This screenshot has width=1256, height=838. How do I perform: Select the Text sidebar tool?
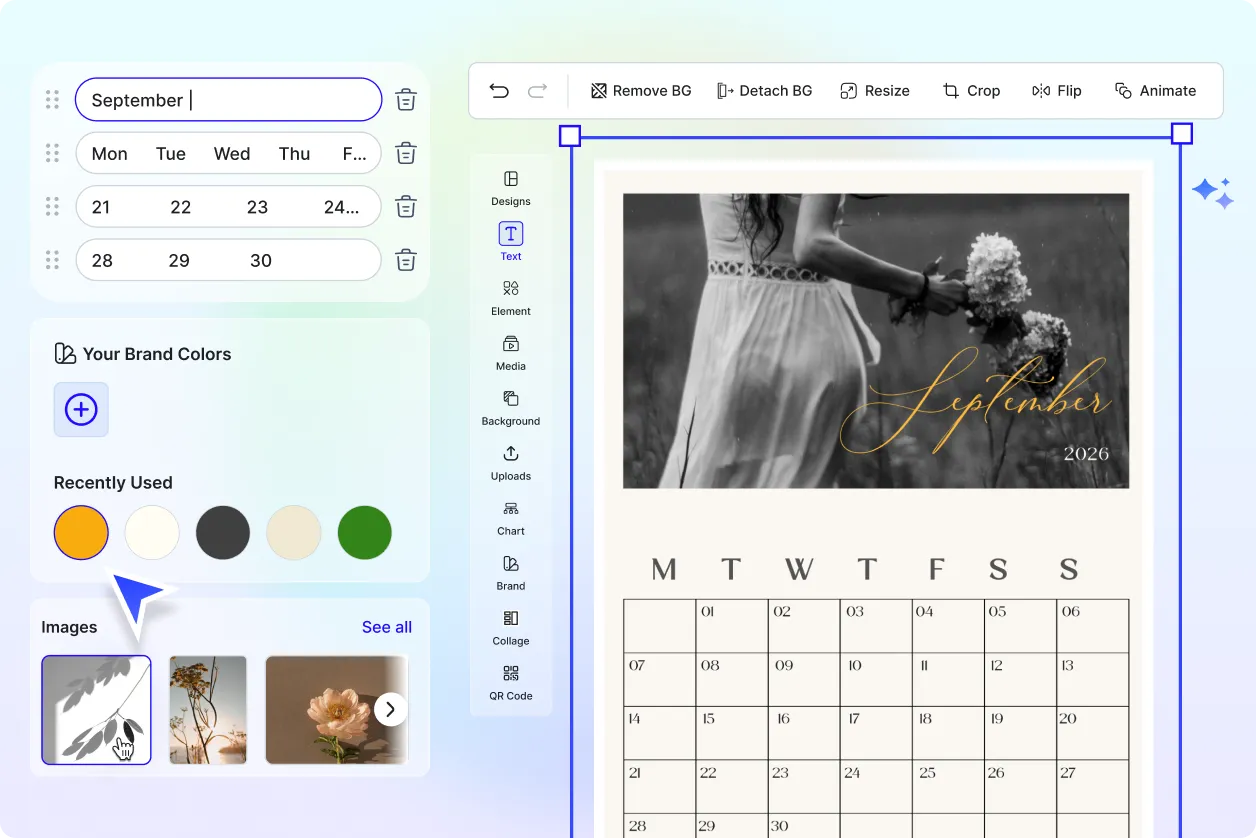click(511, 242)
